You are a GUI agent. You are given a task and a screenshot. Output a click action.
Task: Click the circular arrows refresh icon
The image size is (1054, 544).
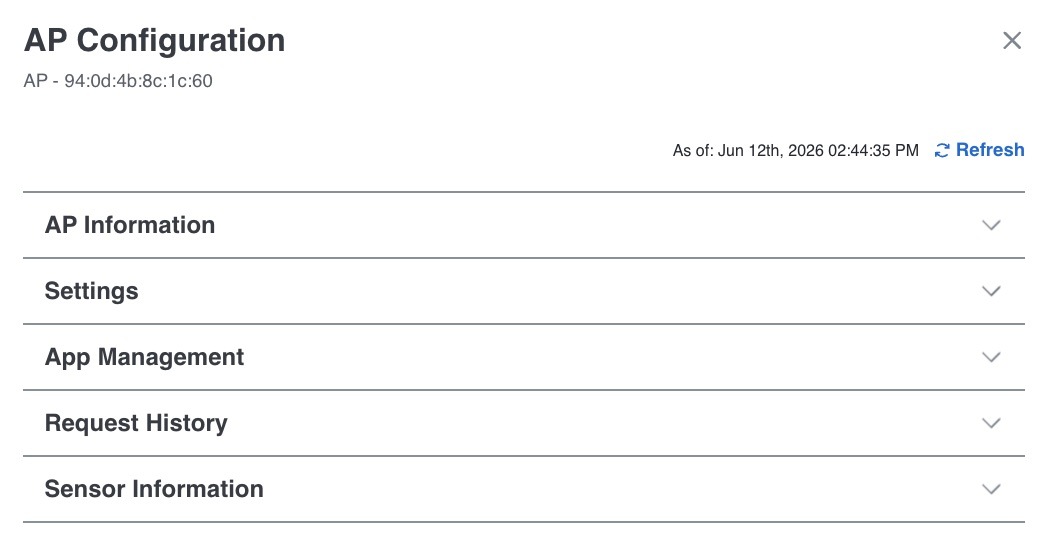[x=942, y=151]
